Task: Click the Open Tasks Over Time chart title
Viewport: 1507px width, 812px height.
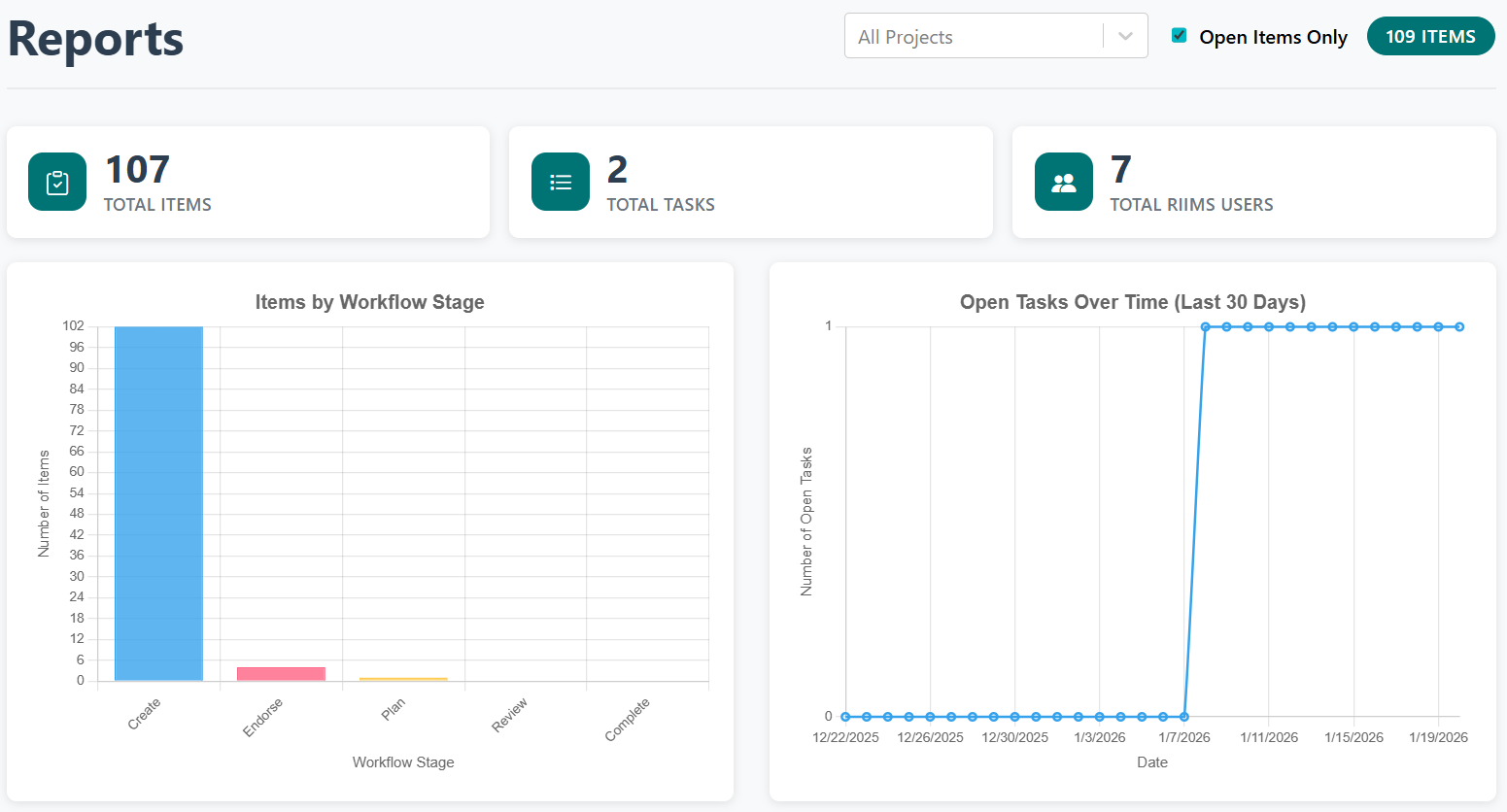Action: point(1133,302)
